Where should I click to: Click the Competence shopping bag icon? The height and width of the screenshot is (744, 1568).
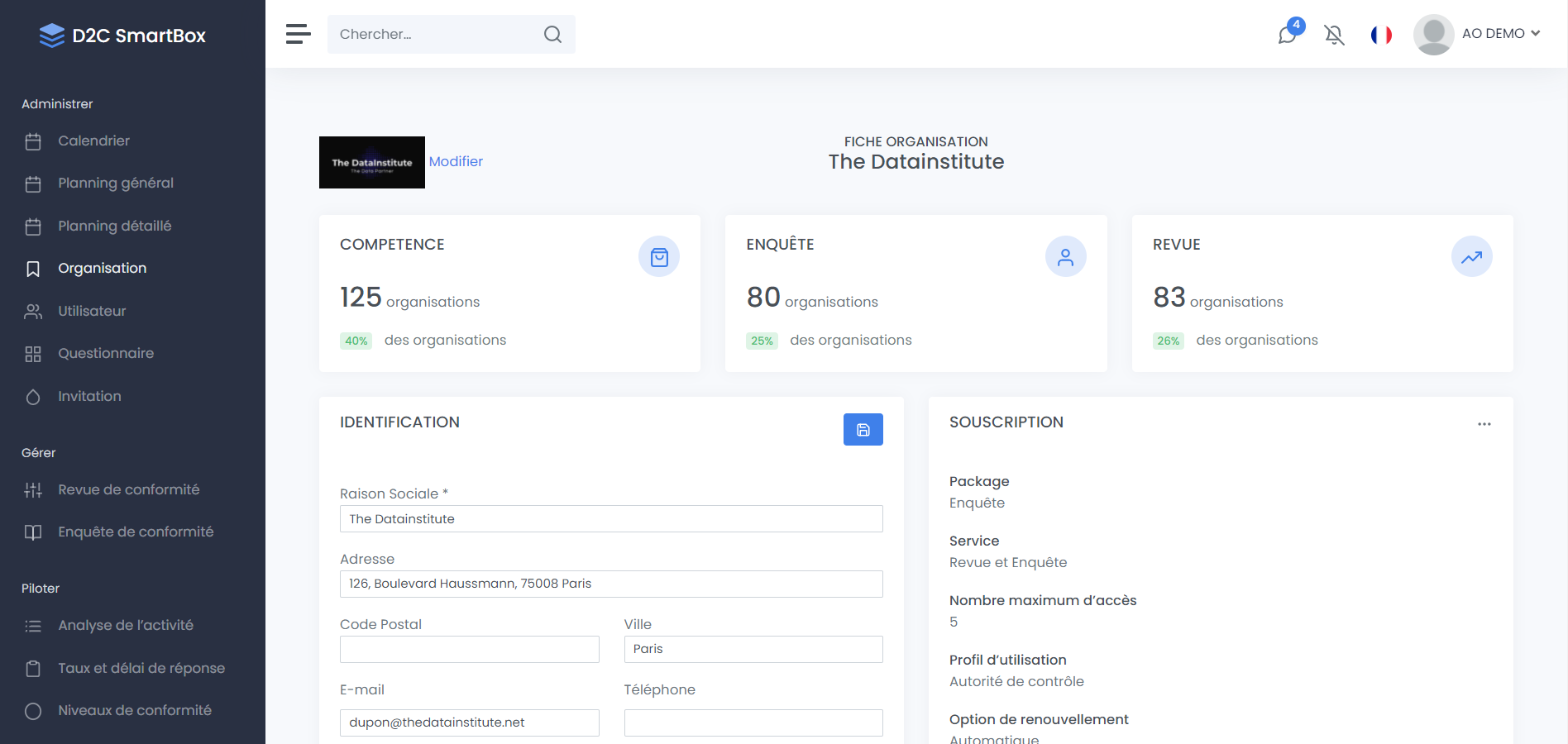659,257
